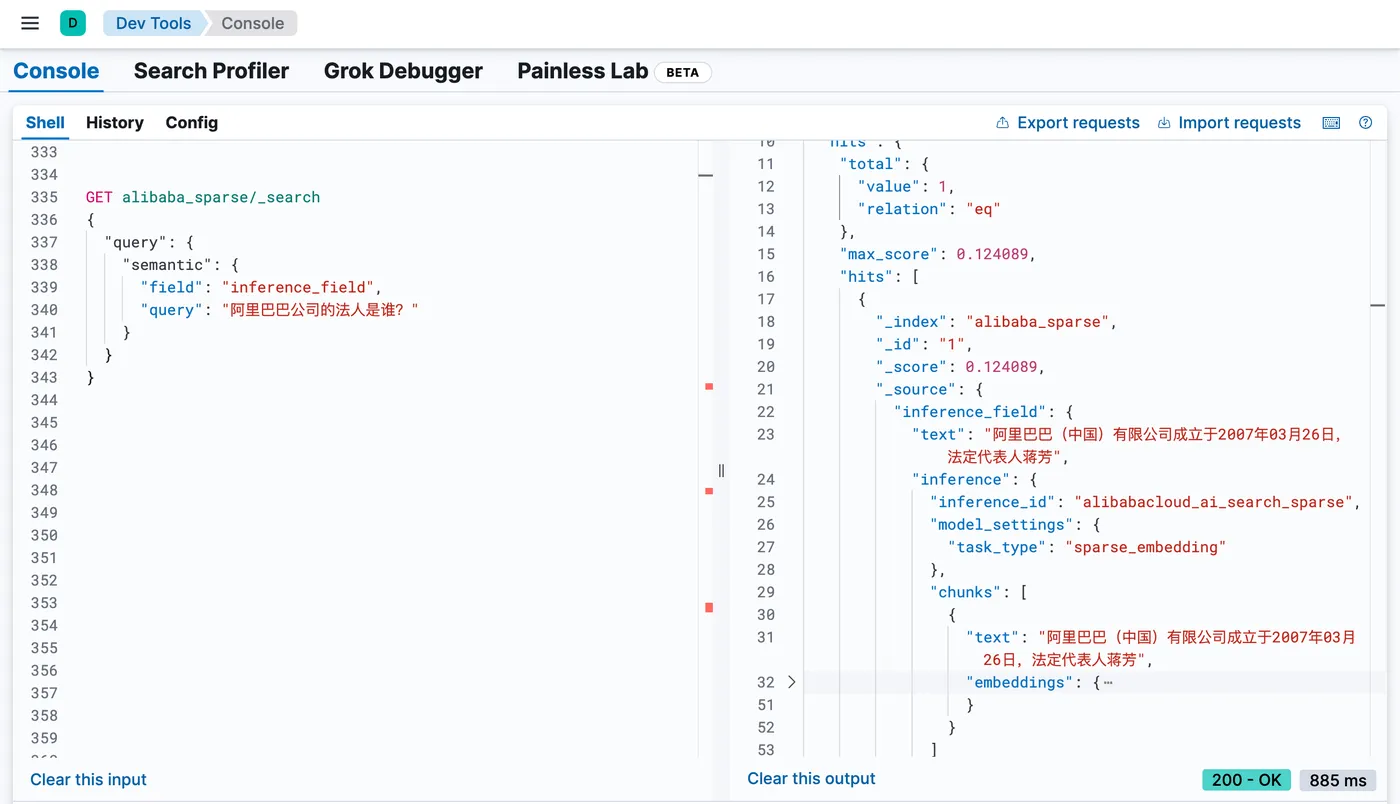1400x804 pixels.
Task: Click "chunks": [ line in output
Action: coord(979,592)
